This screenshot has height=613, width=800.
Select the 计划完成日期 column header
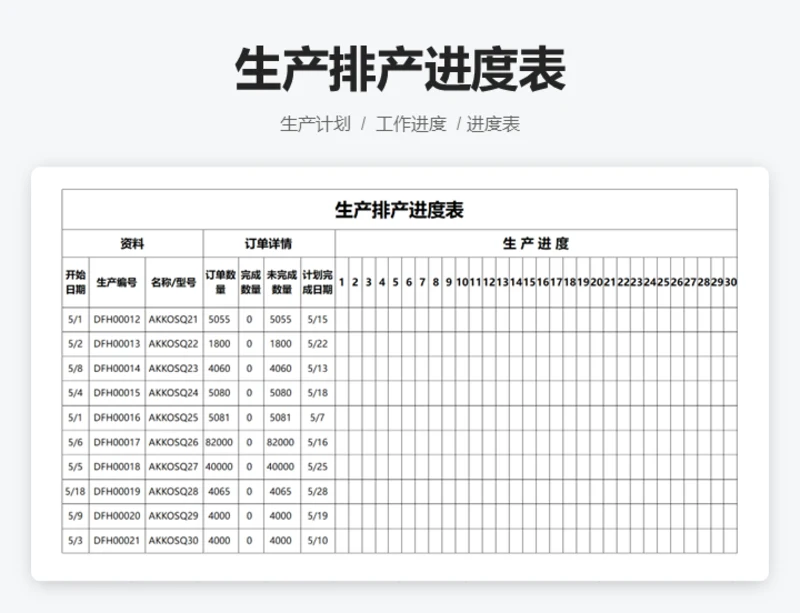pos(317,282)
